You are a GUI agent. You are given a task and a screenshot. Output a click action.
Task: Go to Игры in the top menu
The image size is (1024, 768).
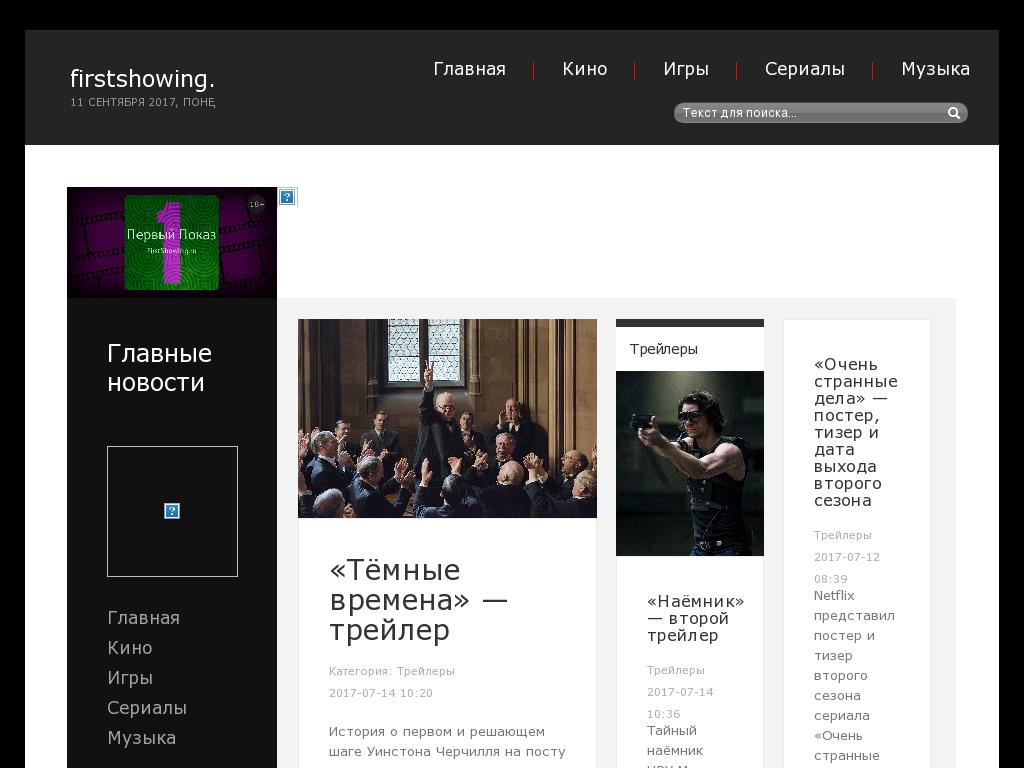coord(686,69)
